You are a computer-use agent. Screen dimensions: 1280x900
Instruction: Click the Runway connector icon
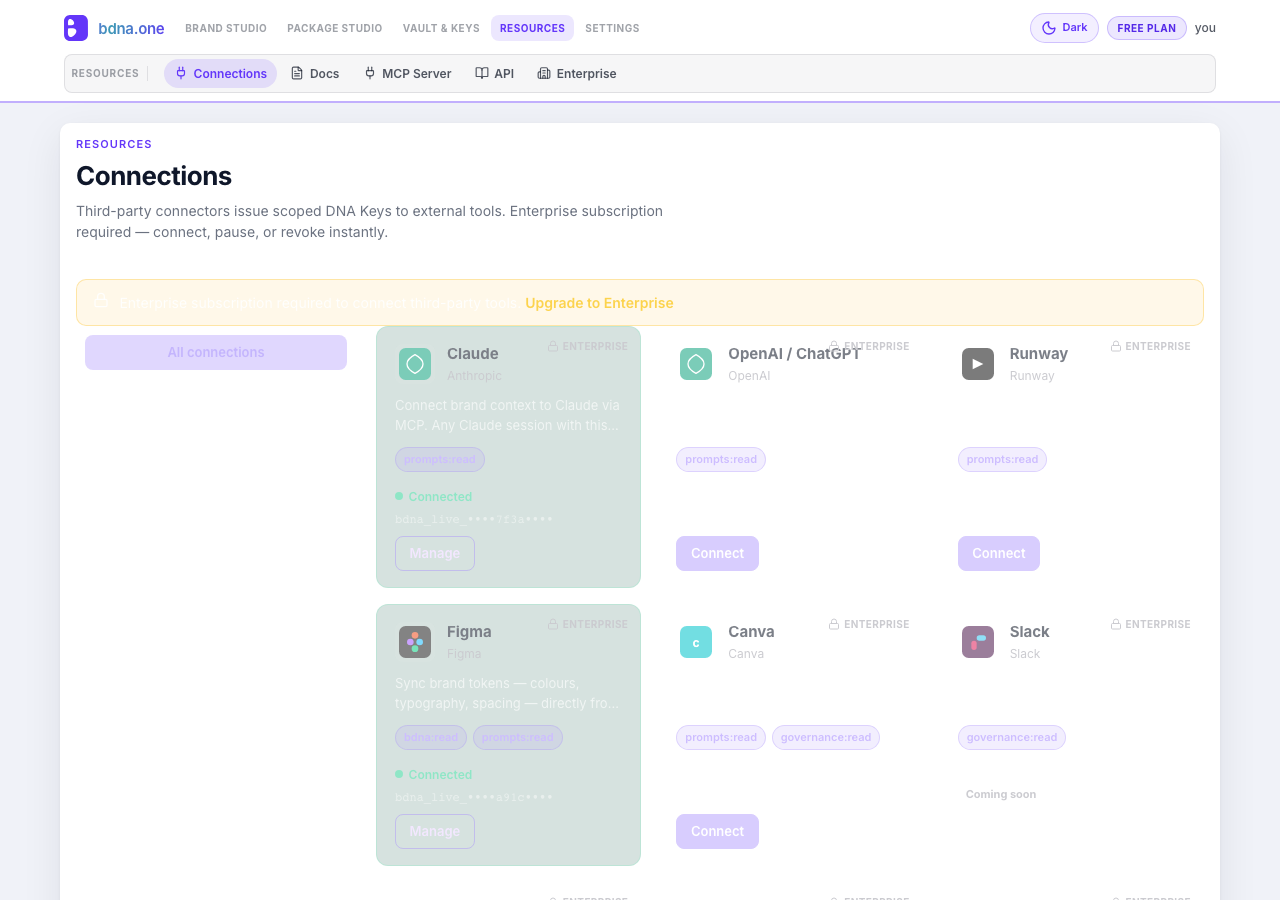pyautogui.click(x=978, y=364)
